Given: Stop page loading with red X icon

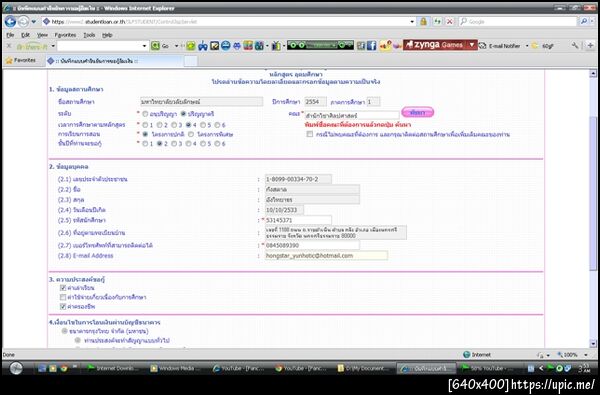Looking at the screenshot, I should (x=450, y=22).
